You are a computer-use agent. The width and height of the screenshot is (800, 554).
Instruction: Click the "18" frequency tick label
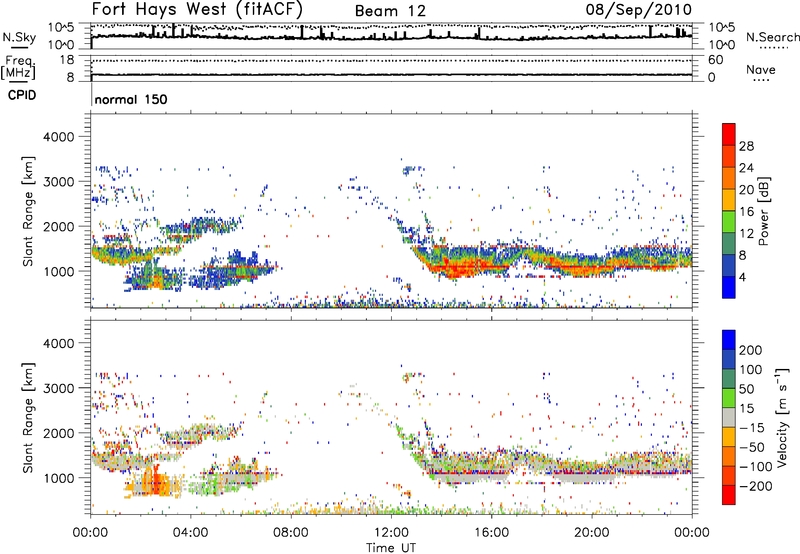click(66, 60)
